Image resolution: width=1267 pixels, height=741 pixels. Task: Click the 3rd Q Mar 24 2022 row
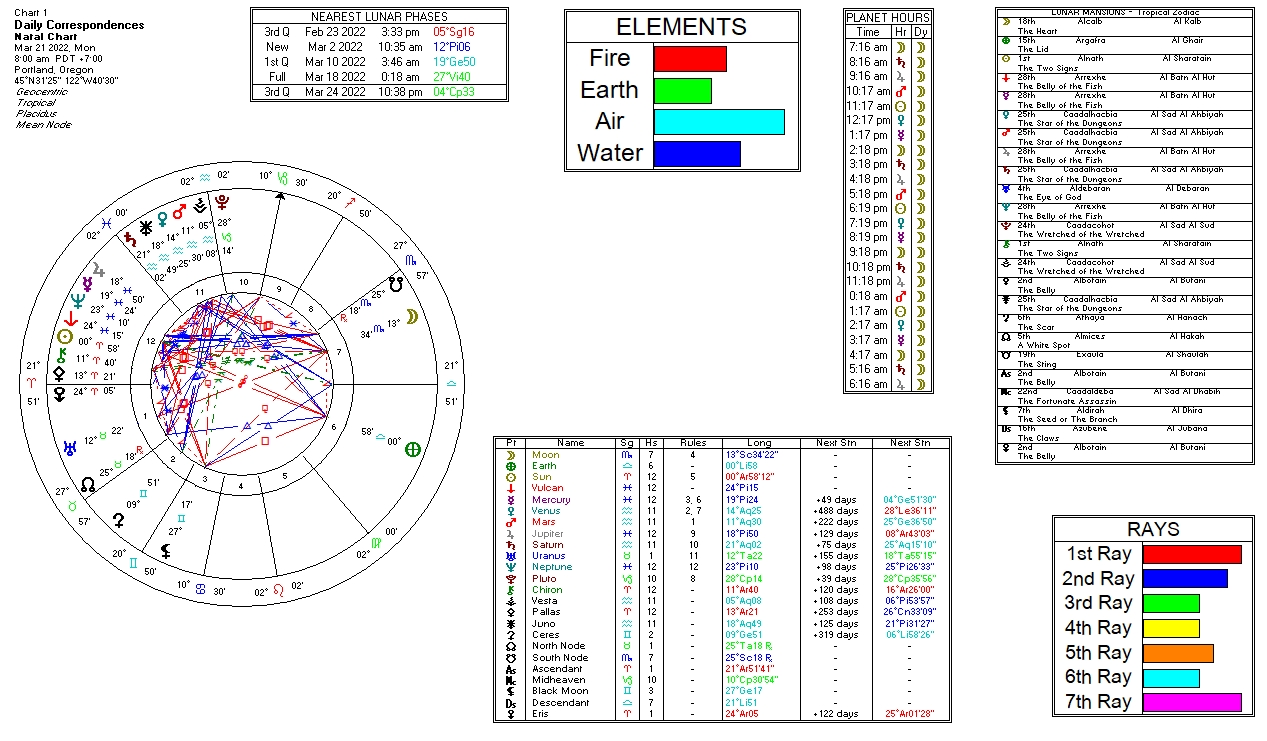[378, 92]
